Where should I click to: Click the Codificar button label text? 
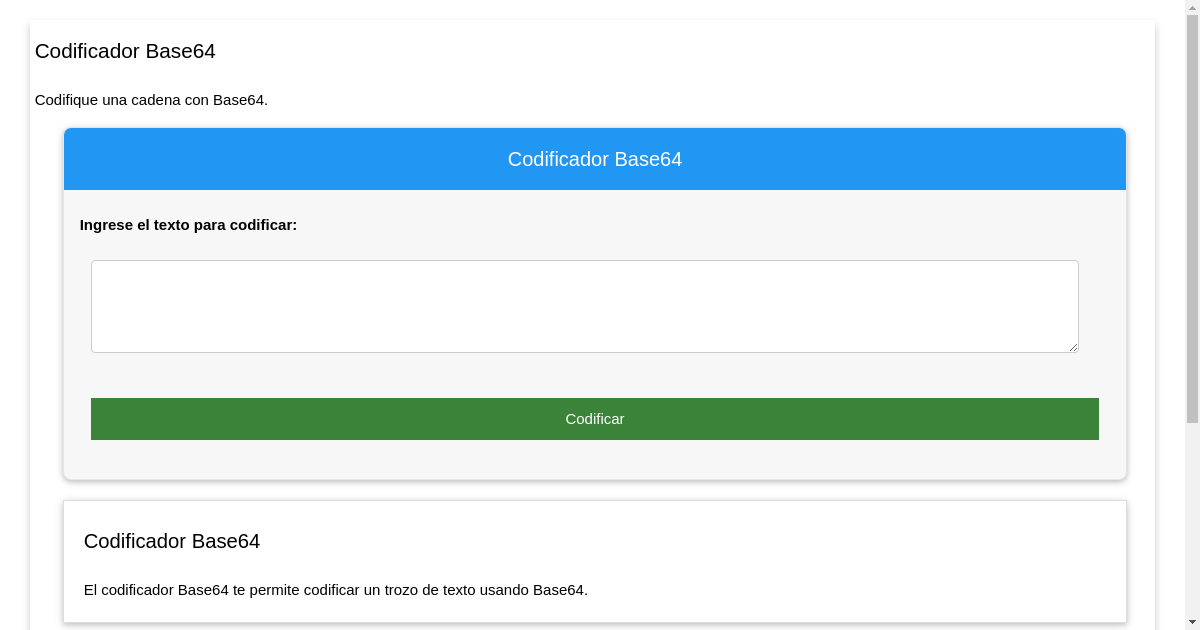point(594,419)
